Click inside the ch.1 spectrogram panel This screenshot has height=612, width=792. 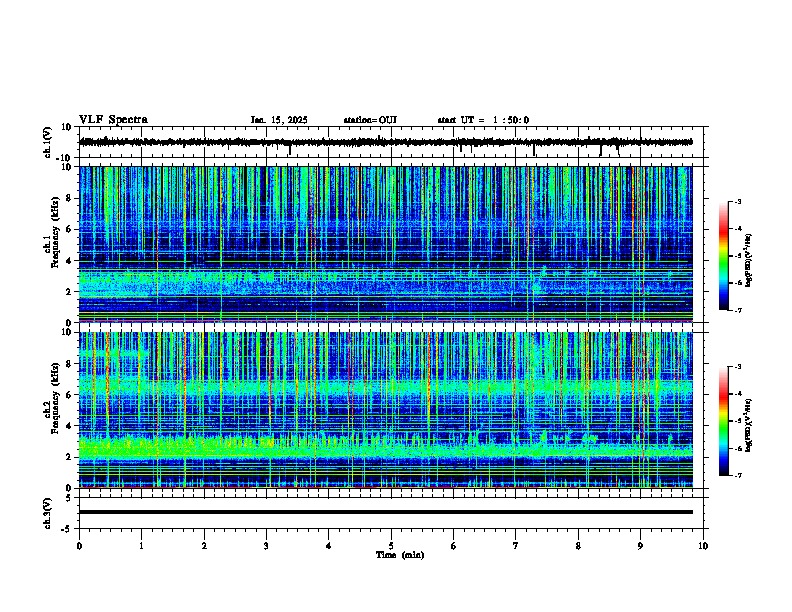point(386,244)
